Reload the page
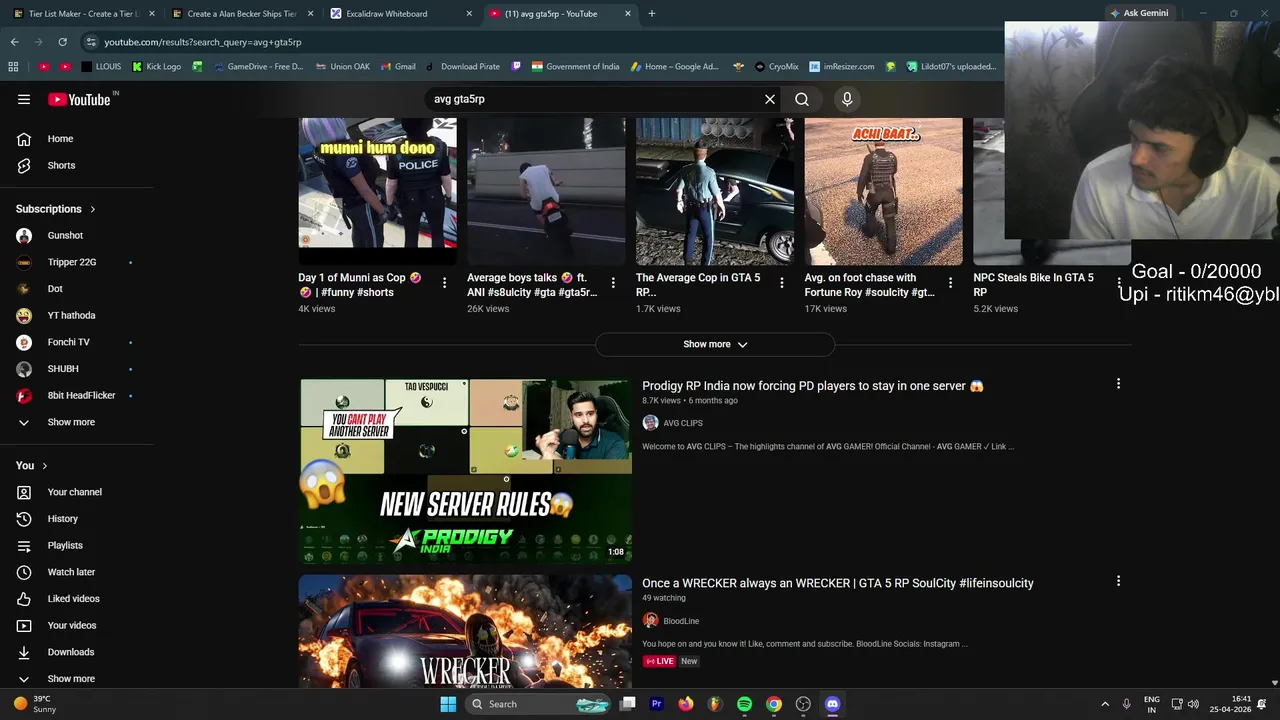 tap(62, 42)
